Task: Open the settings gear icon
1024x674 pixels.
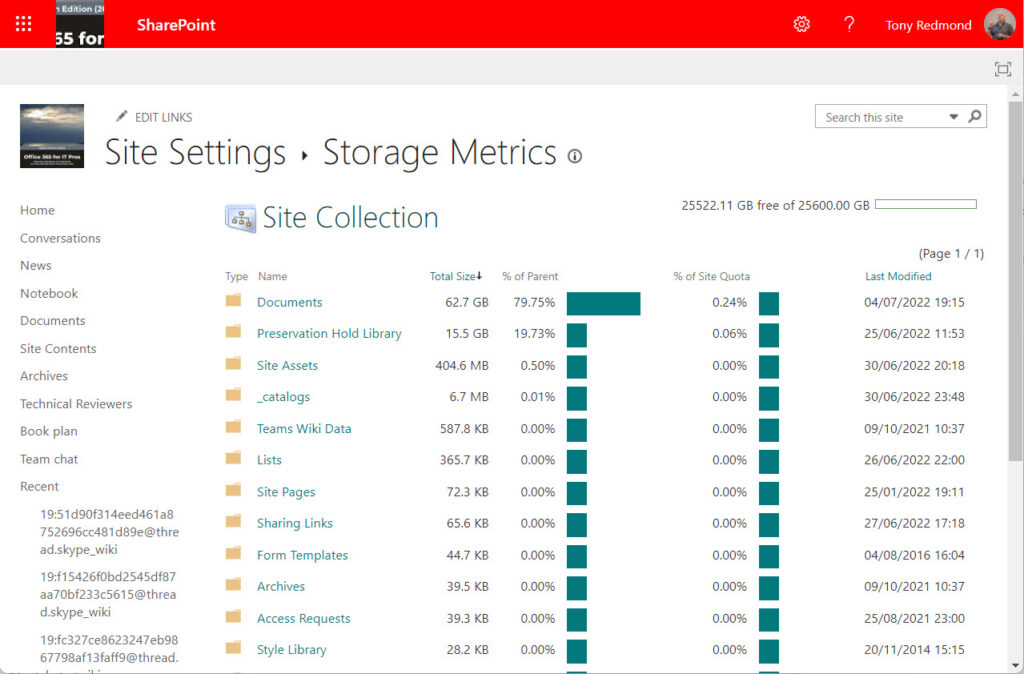Action: click(801, 24)
